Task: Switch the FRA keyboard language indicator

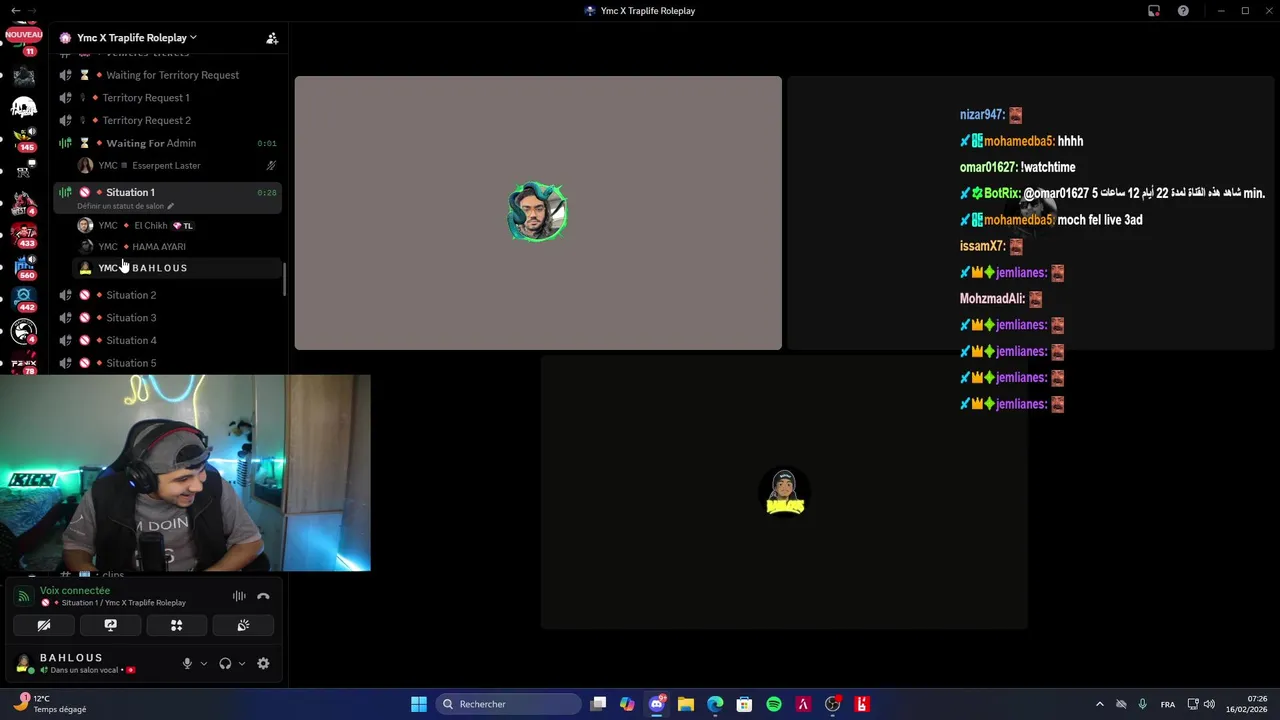Action: click(x=1168, y=704)
